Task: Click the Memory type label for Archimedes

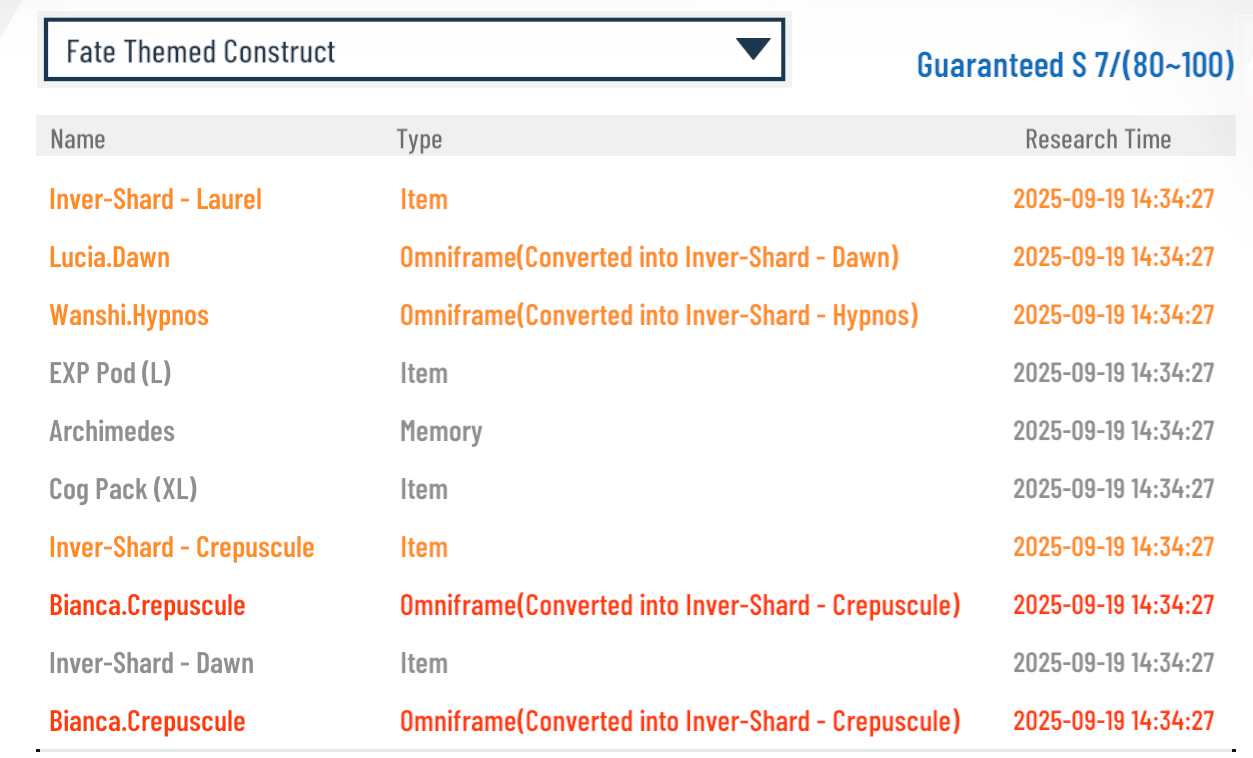Action: [441, 431]
